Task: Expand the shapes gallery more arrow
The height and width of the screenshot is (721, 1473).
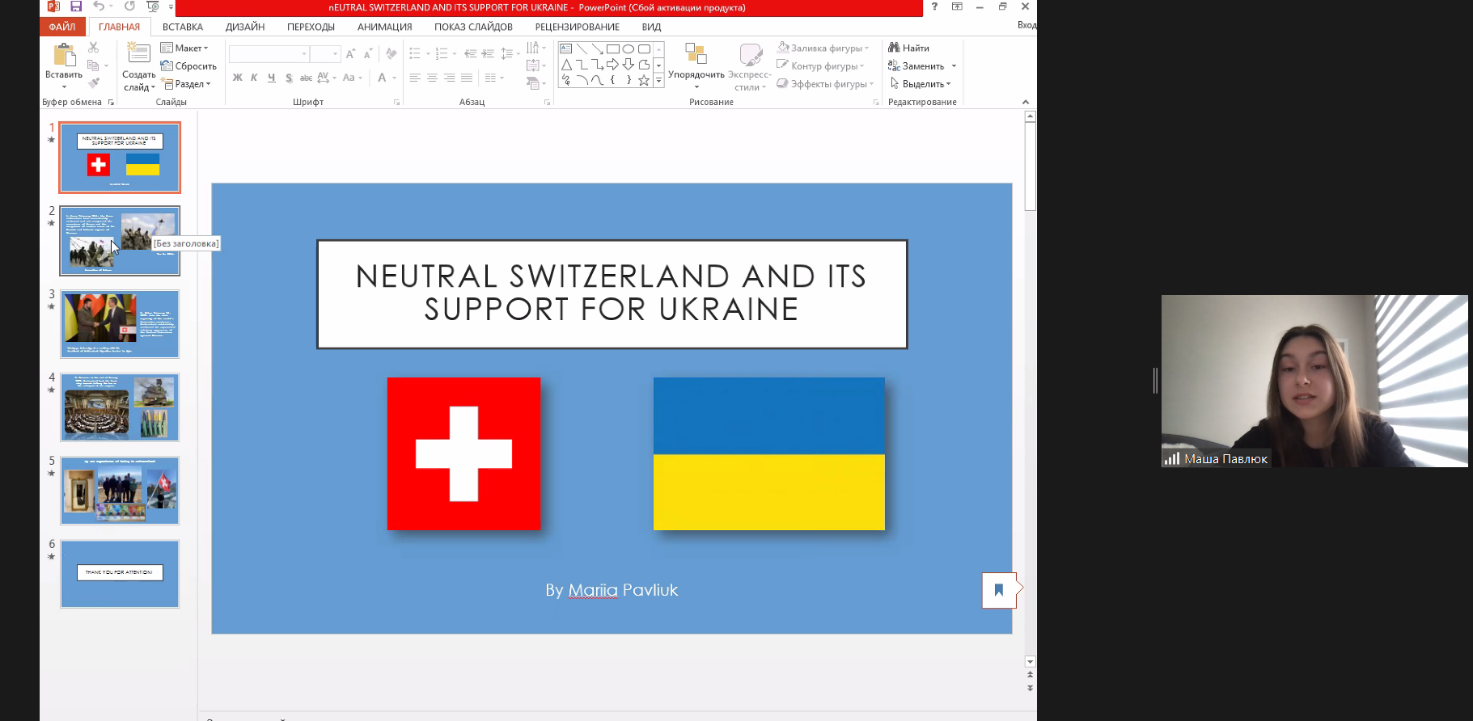Action: [x=659, y=81]
